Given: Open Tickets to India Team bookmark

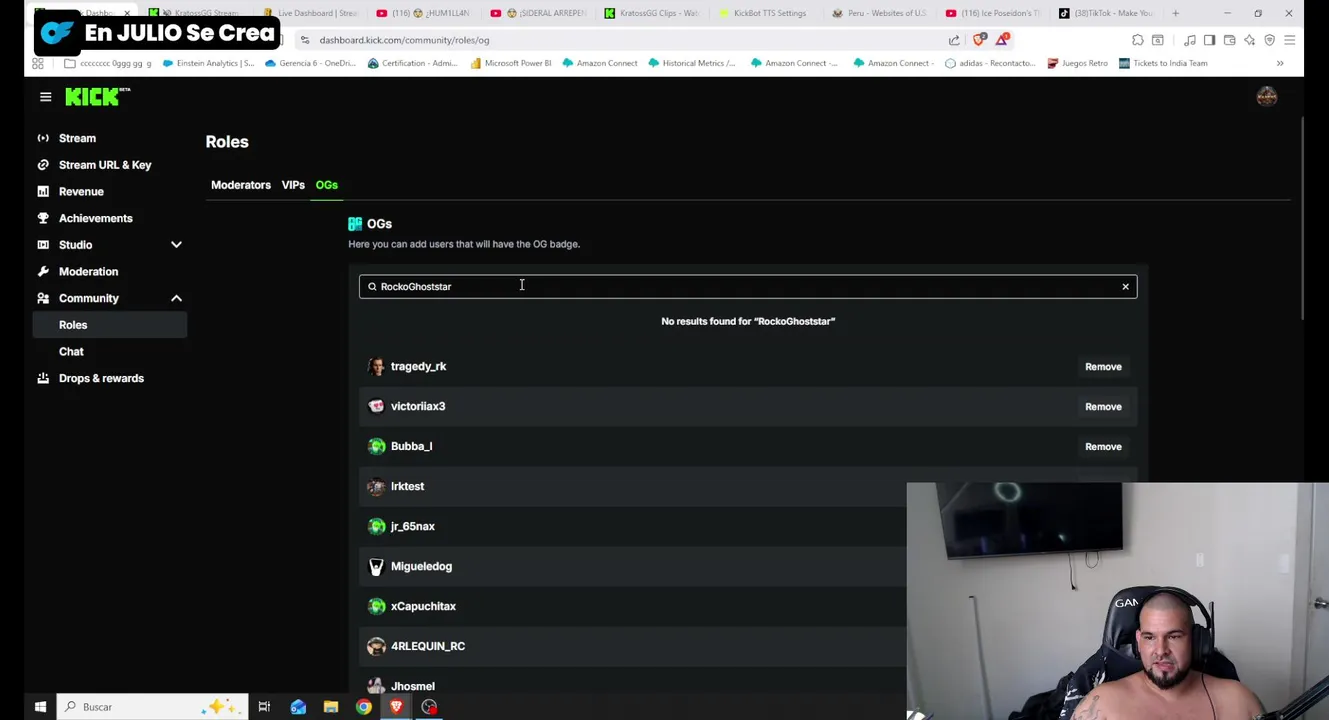Looking at the screenshot, I should coord(1163,63).
